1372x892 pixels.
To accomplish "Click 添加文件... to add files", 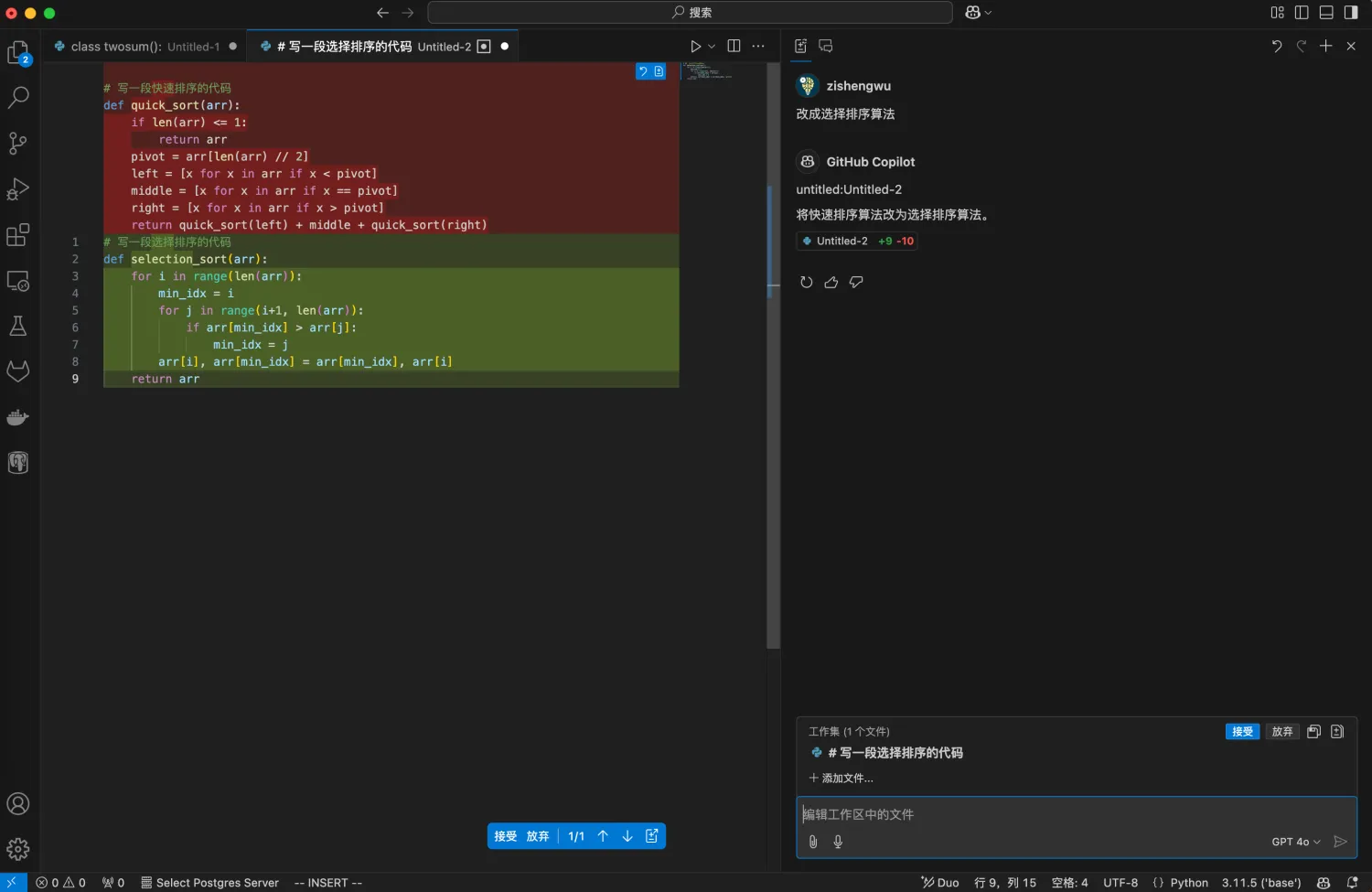I will (x=841, y=779).
